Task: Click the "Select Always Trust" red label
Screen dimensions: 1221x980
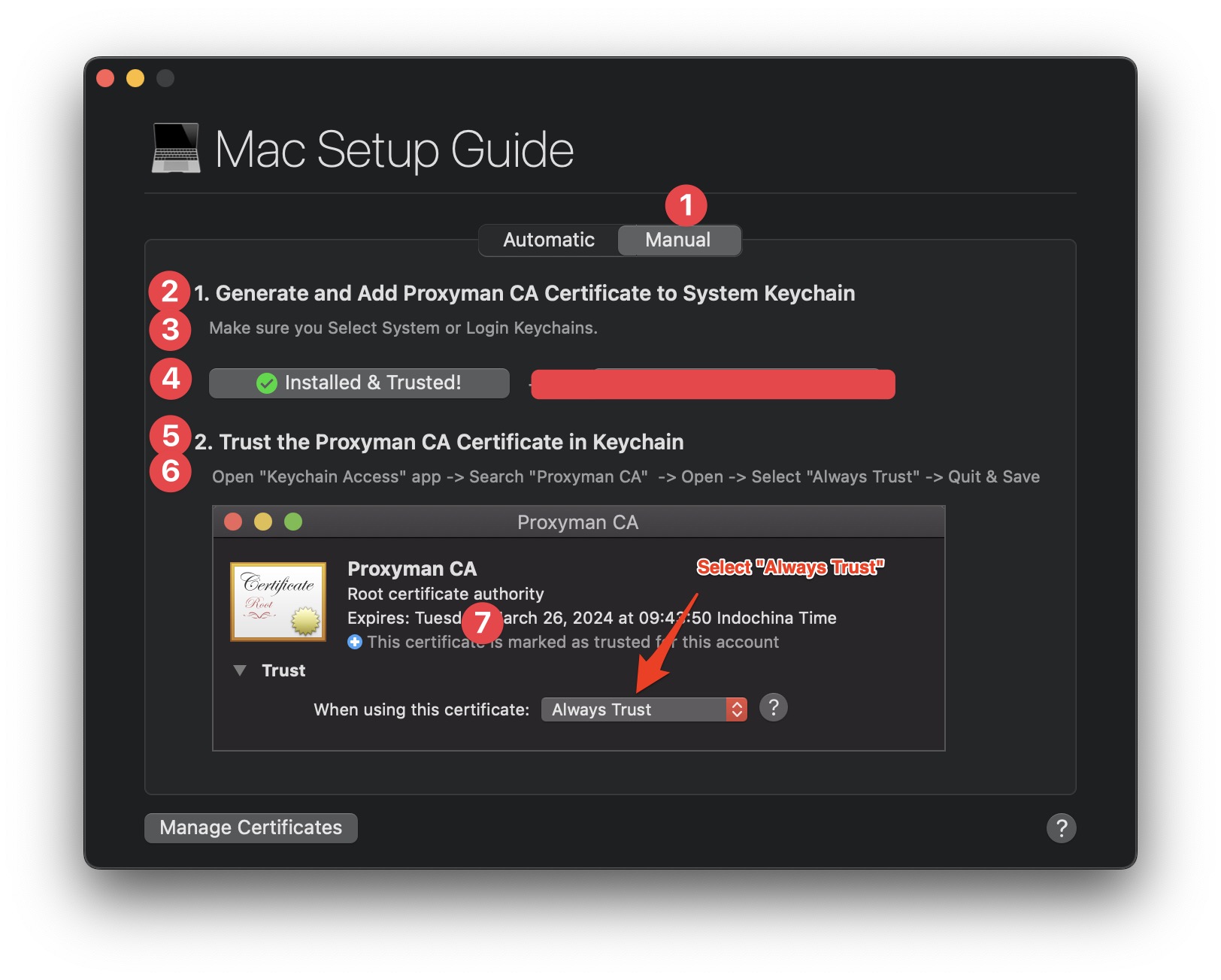Action: [x=790, y=567]
